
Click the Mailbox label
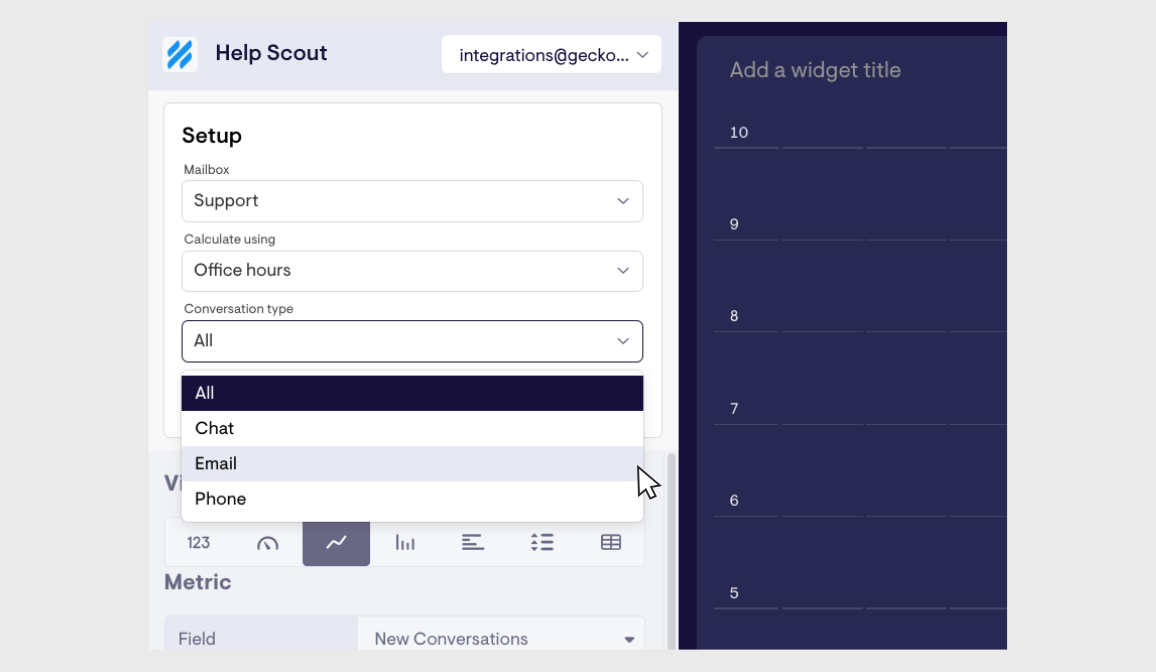coord(206,169)
